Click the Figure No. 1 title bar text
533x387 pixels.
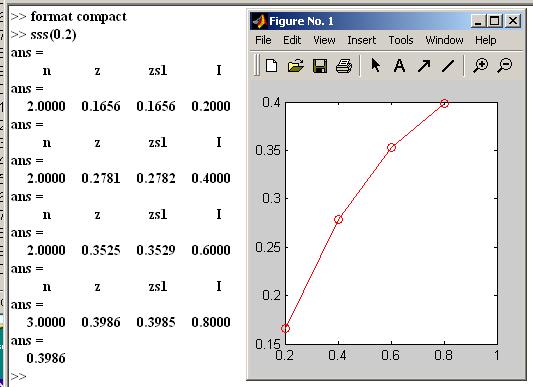[301, 21]
